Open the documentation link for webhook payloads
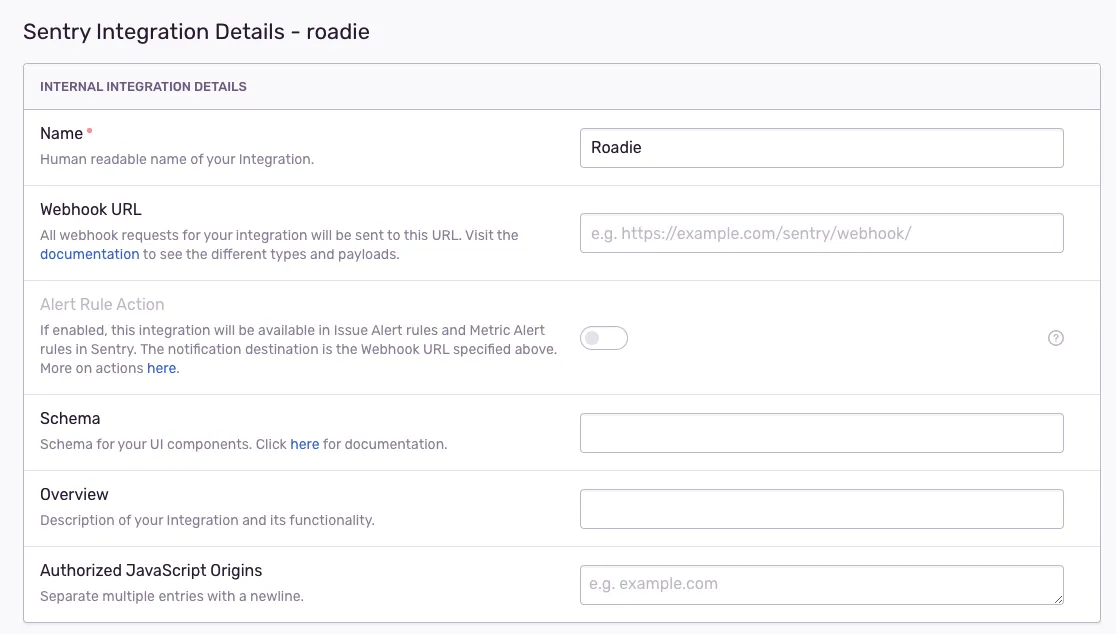1116x634 pixels. (88, 254)
